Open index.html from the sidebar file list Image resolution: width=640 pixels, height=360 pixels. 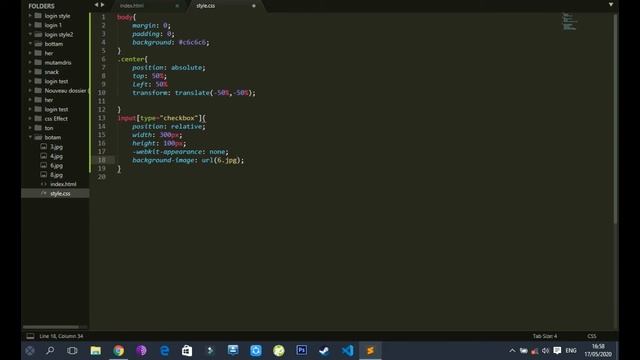click(x=63, y=184)
